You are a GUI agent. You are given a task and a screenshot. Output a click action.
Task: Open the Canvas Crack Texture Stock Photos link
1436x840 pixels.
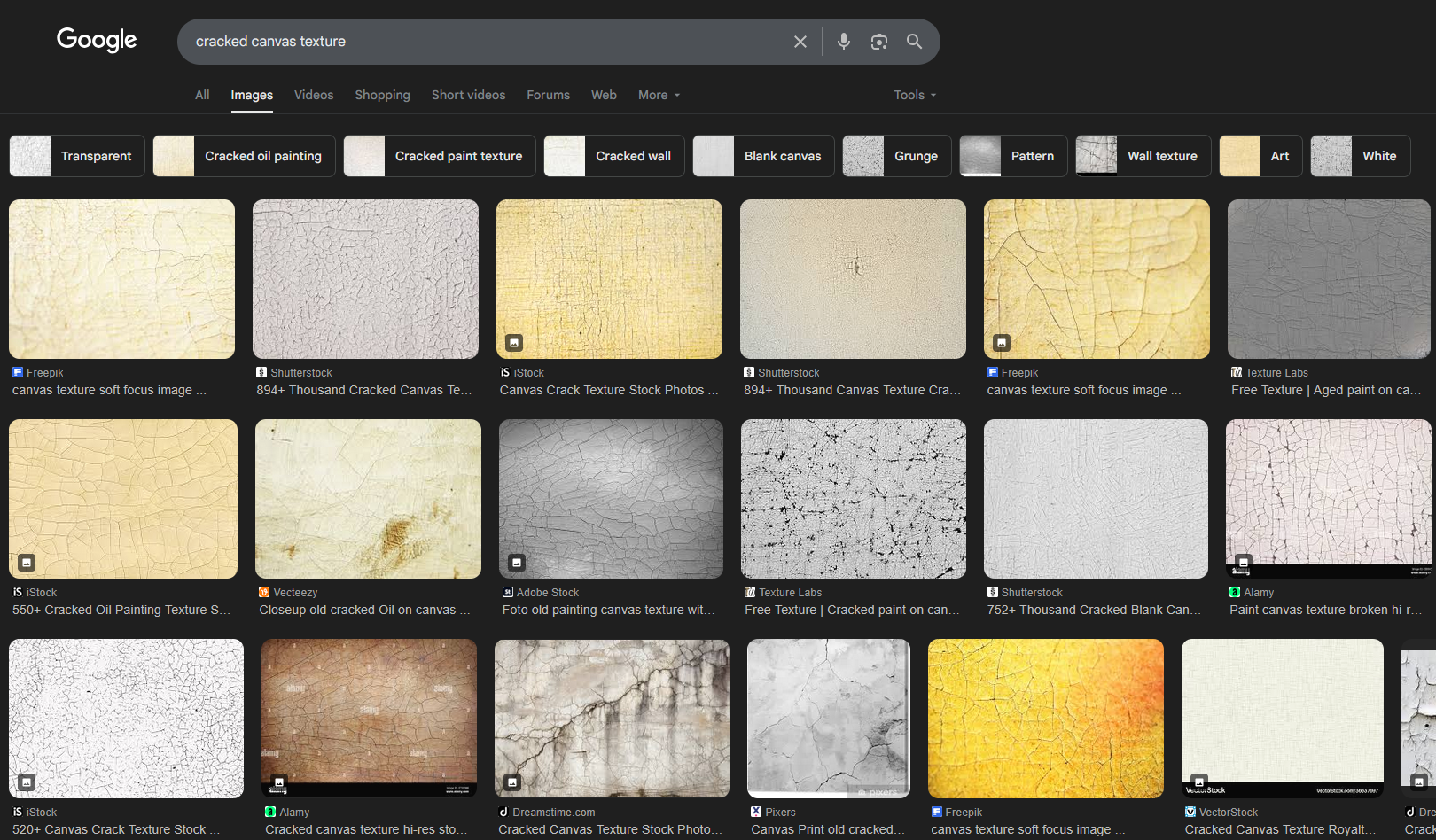(x=608, y=390)
